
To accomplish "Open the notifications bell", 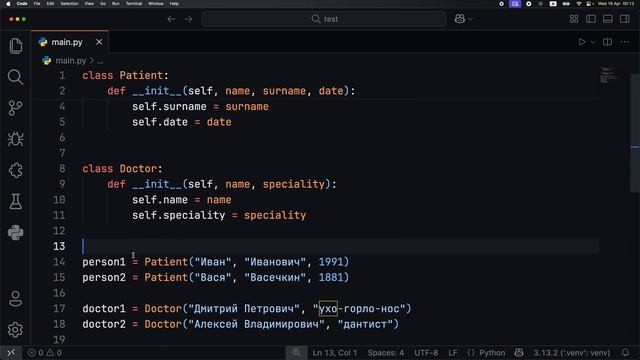I will [625, 353].
